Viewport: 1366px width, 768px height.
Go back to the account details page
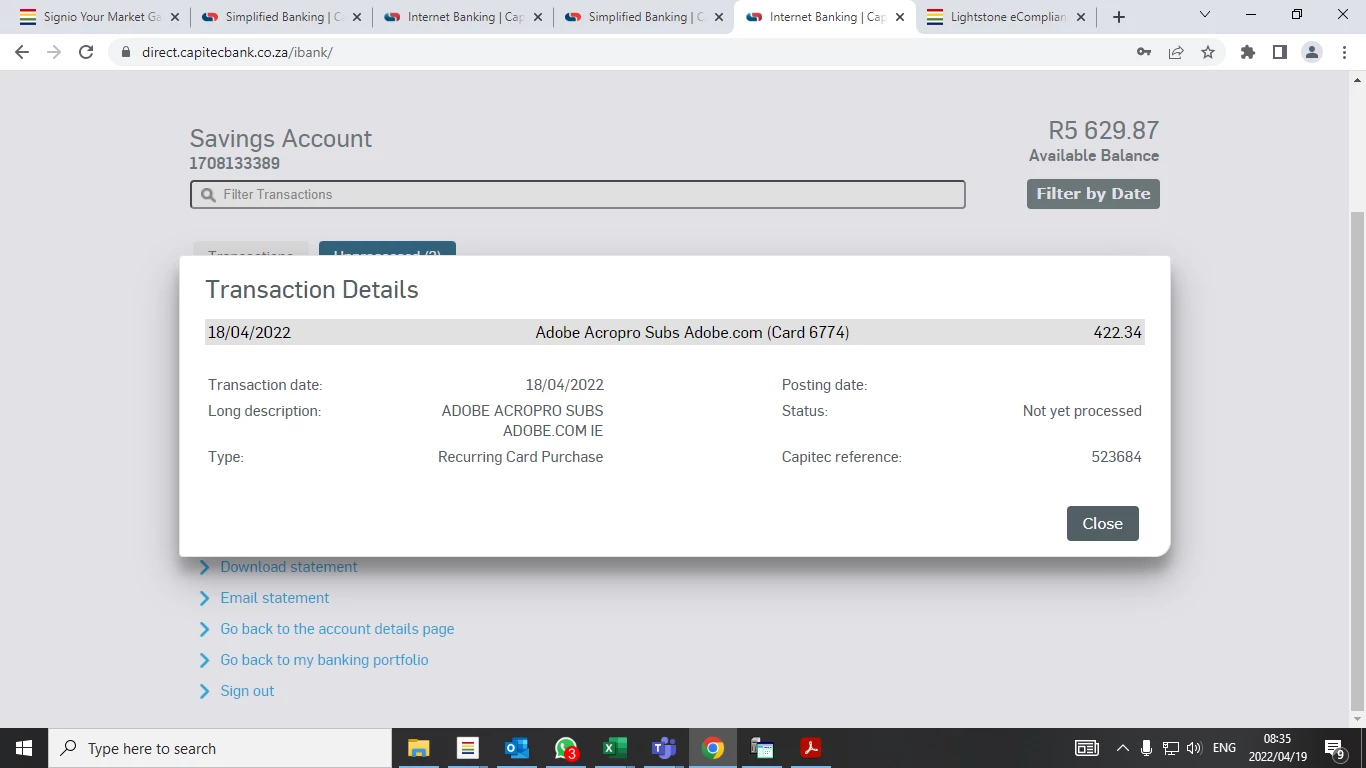[337, 629]
